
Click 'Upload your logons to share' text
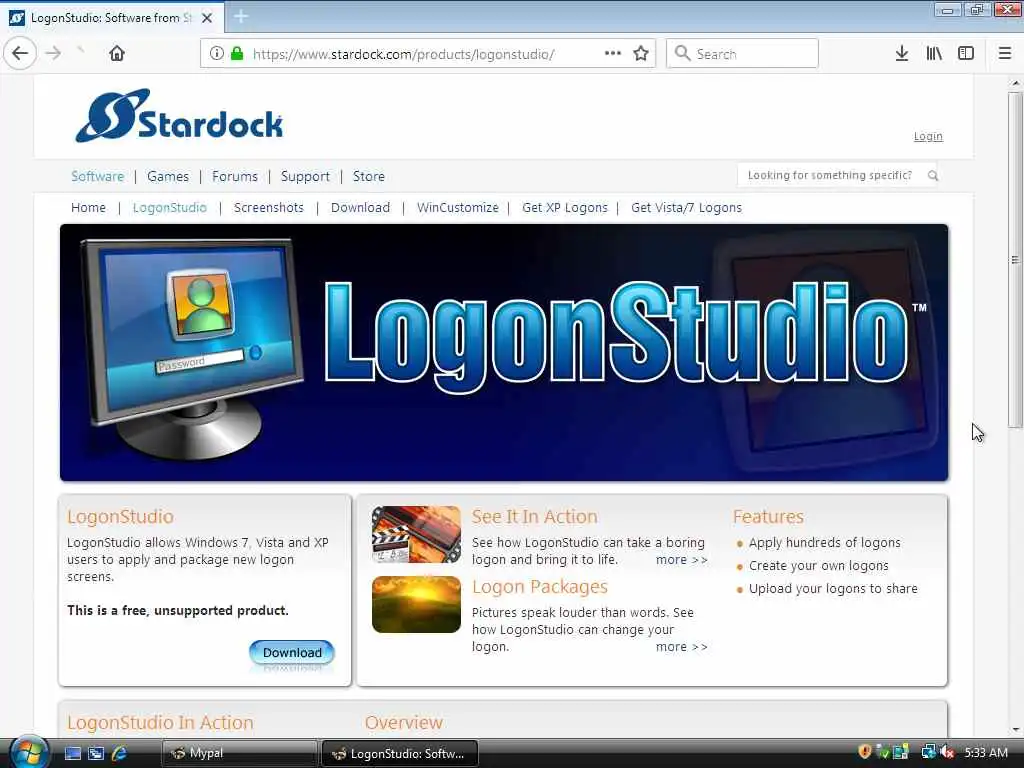pos(833,588)
